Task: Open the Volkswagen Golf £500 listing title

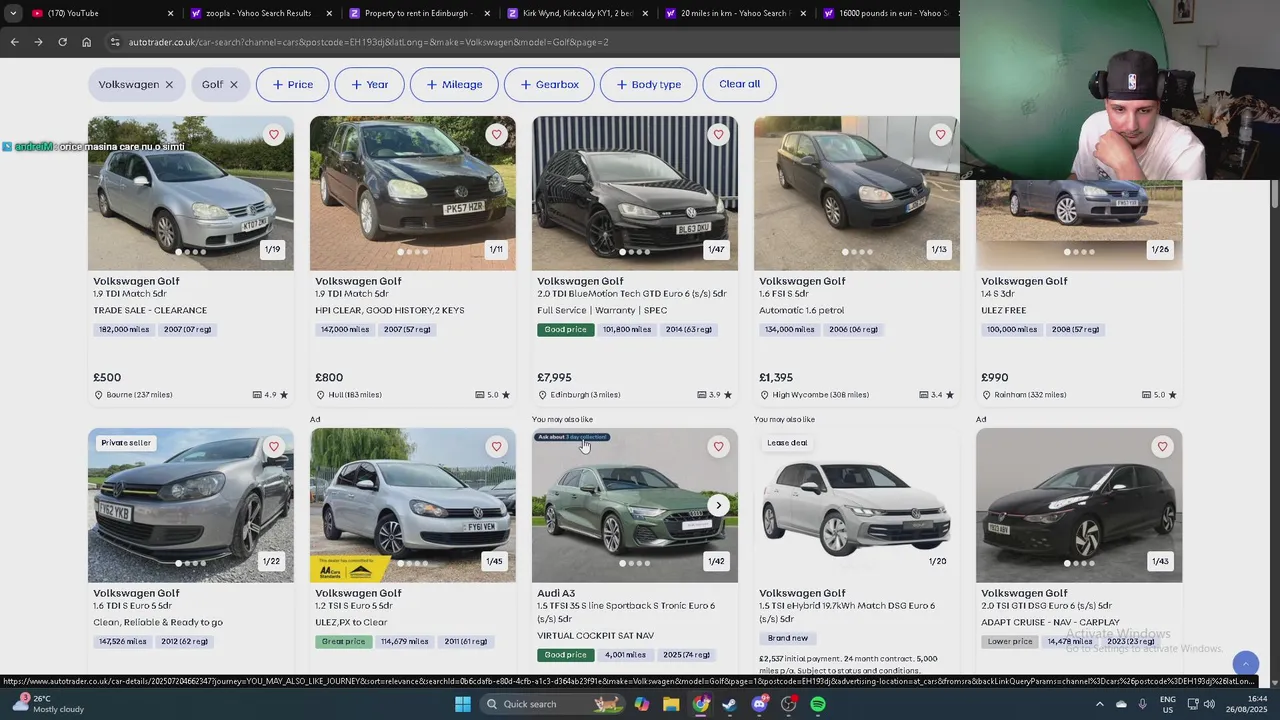Action: [136, 281]
